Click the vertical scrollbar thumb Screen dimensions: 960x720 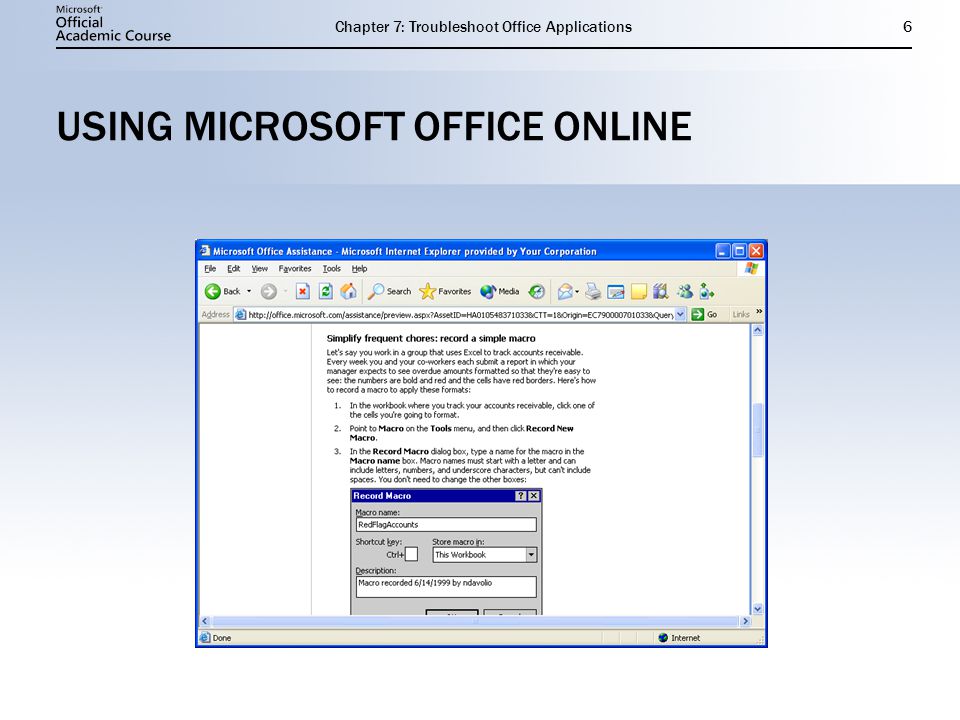coord(757,430)
